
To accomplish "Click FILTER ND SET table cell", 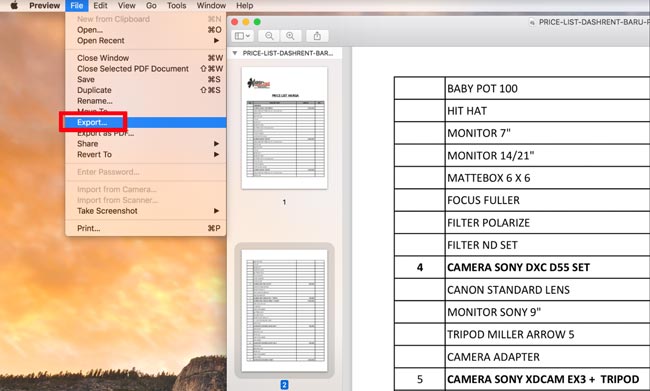I will [547, 245].
